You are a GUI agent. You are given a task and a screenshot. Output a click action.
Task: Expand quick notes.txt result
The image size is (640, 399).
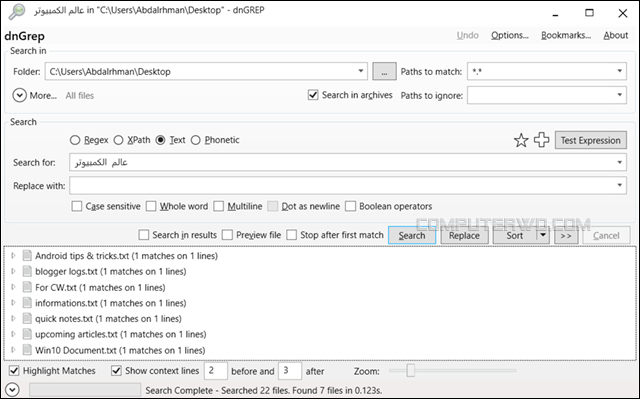pos(13,318)
